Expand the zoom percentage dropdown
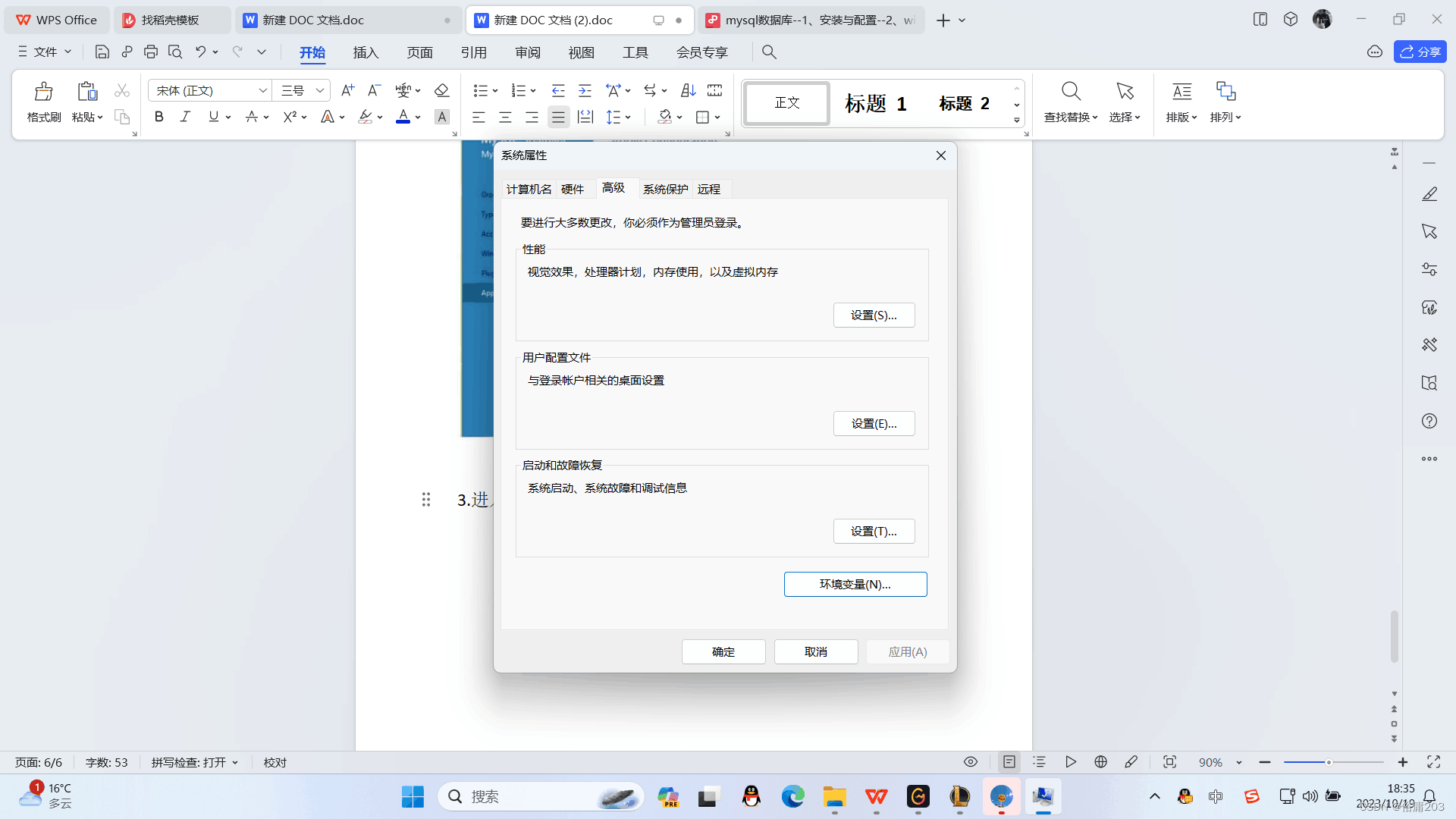 coord(1239,762)
